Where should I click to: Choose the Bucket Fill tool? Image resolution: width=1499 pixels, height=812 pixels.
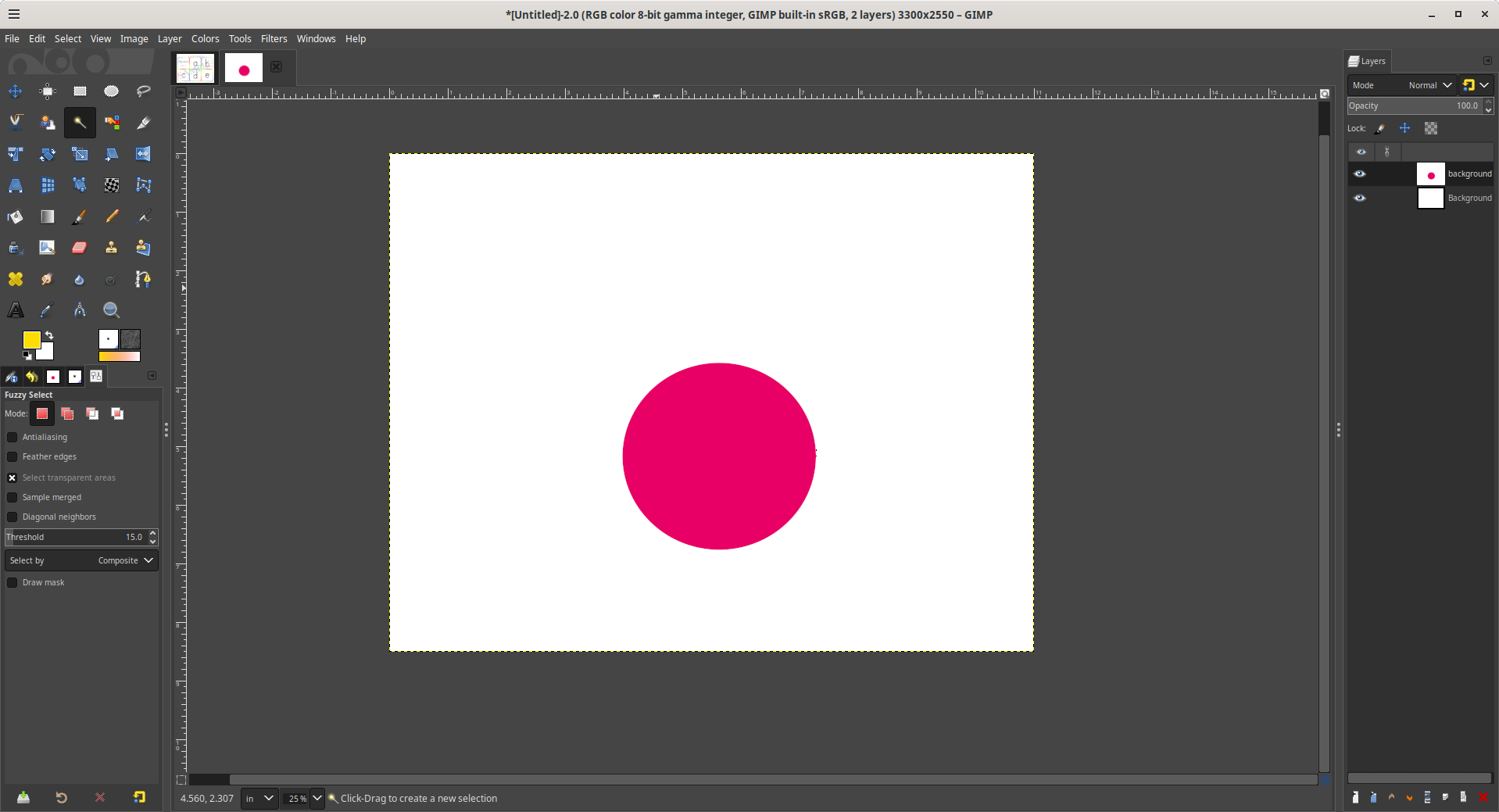click(16, 216)
